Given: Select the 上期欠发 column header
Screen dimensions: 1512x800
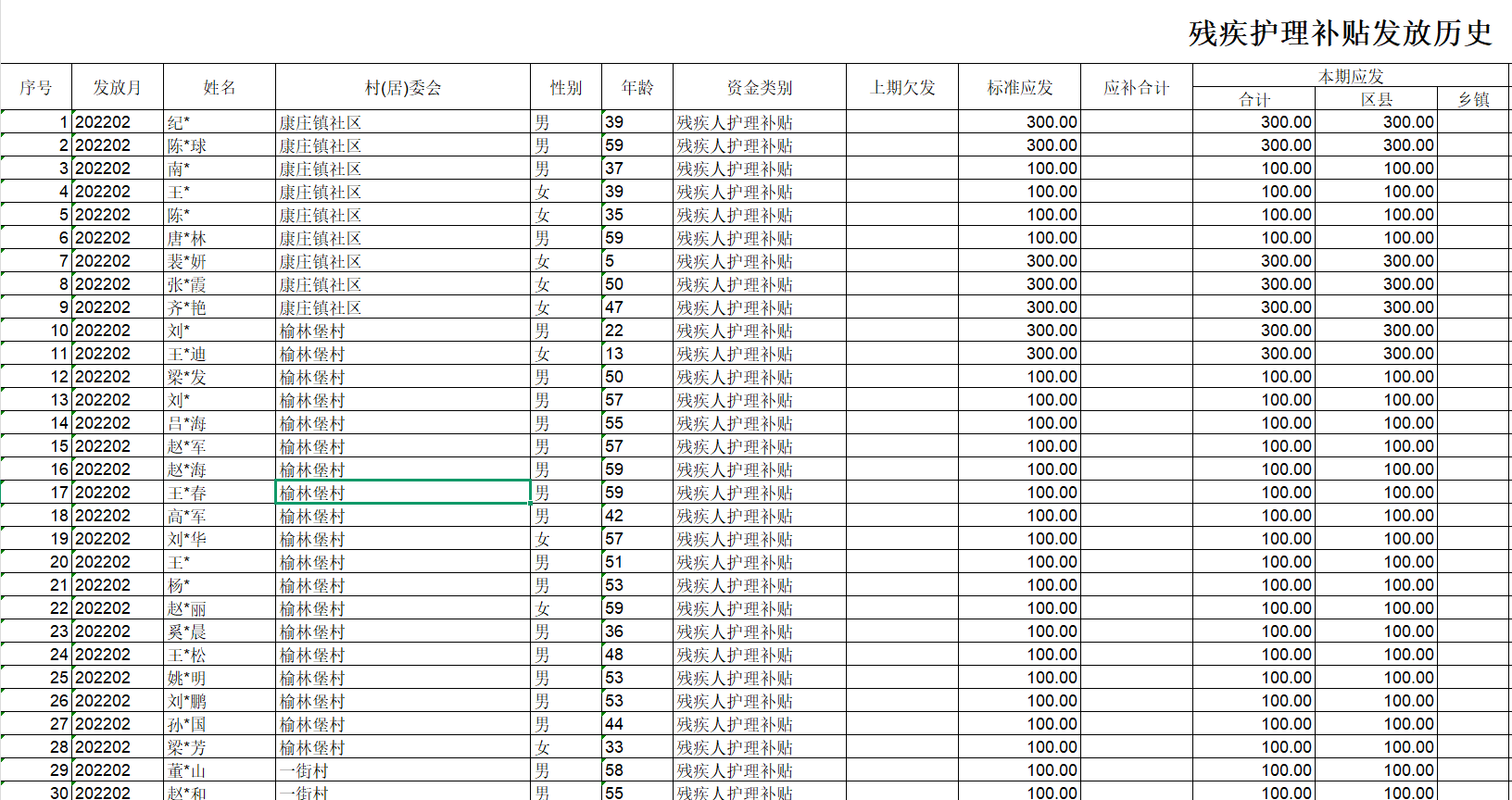Looking at the screenshot, I should 902,88.
